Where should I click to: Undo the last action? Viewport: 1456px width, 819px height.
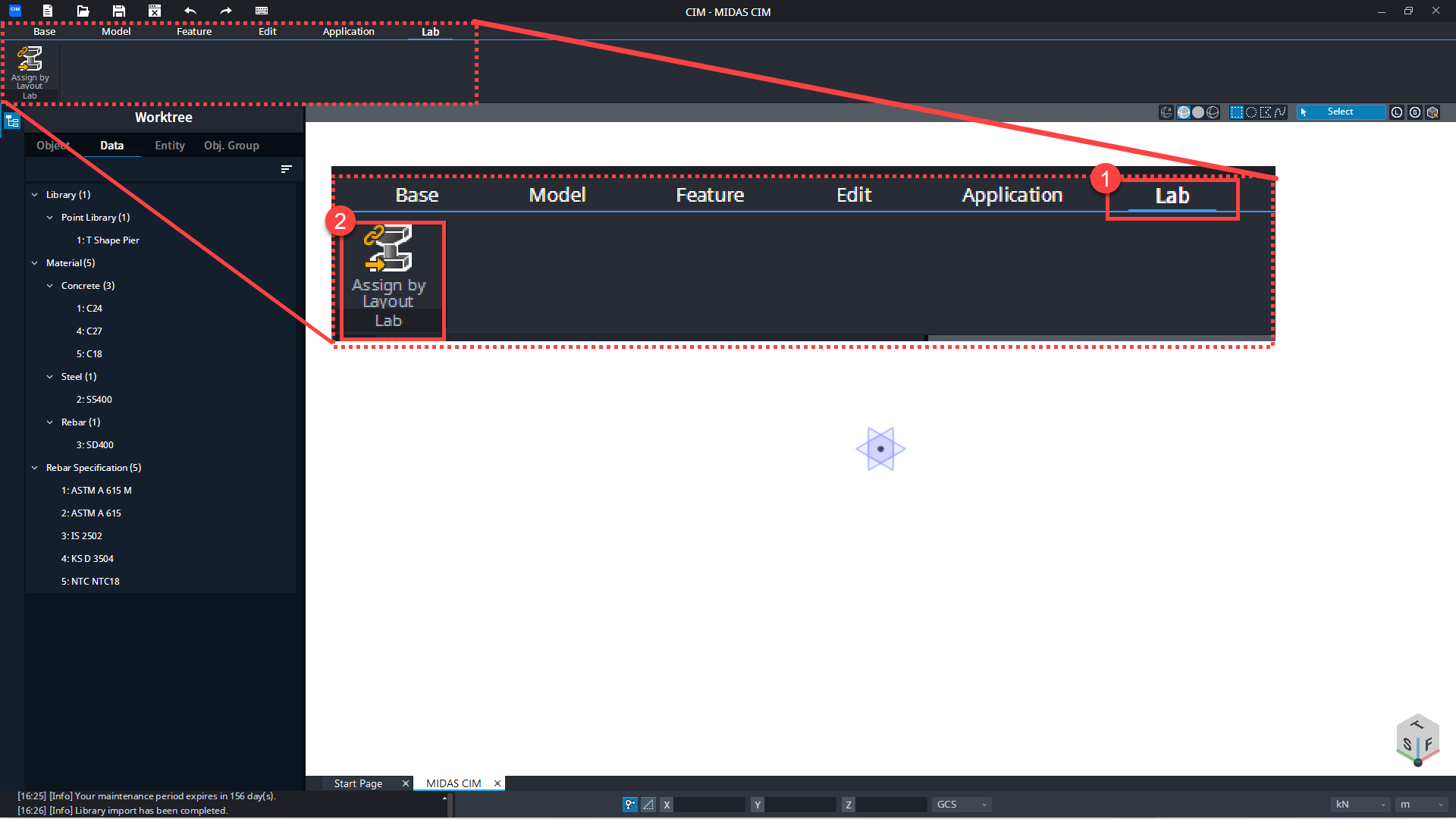click(x=190, y=11)
